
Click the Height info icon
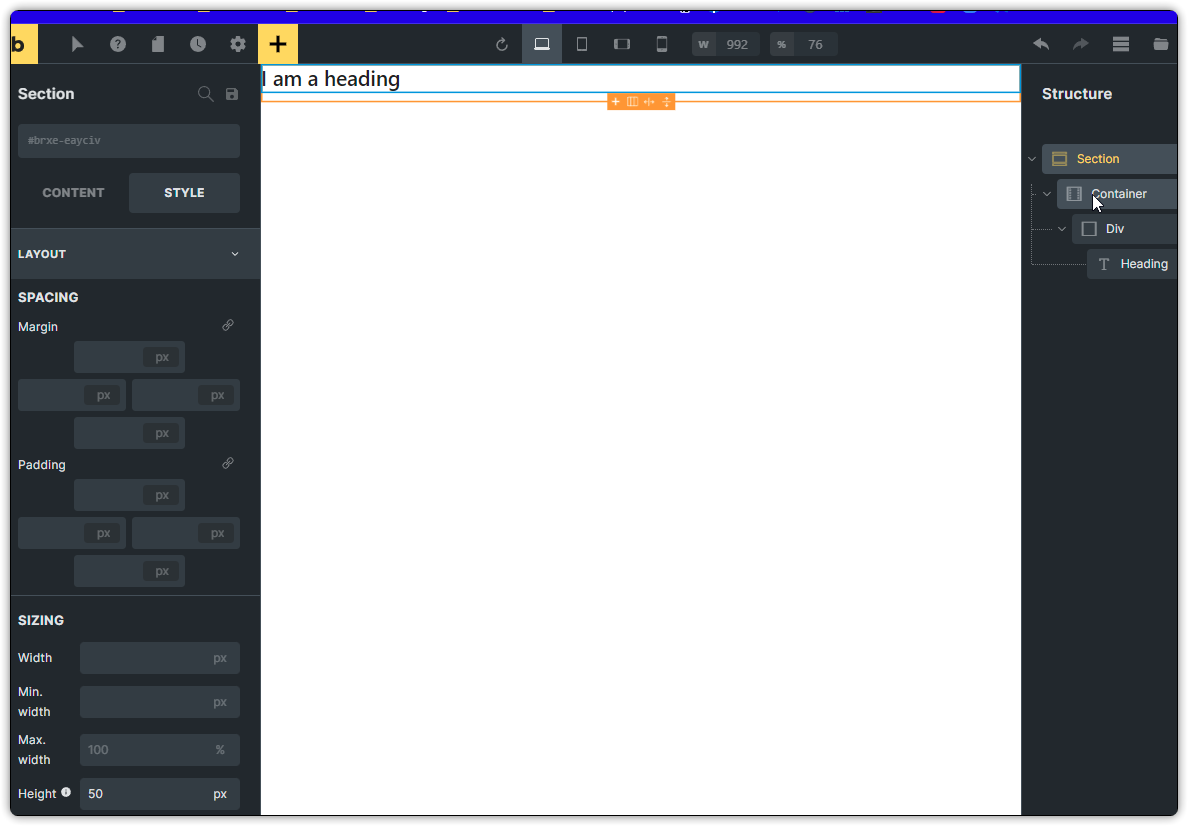66,792
